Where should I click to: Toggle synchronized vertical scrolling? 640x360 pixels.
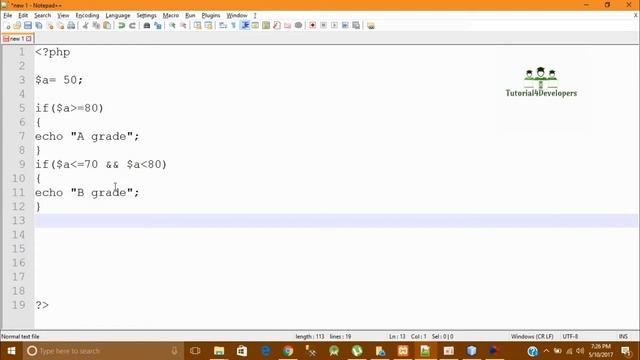click(198, 26)
